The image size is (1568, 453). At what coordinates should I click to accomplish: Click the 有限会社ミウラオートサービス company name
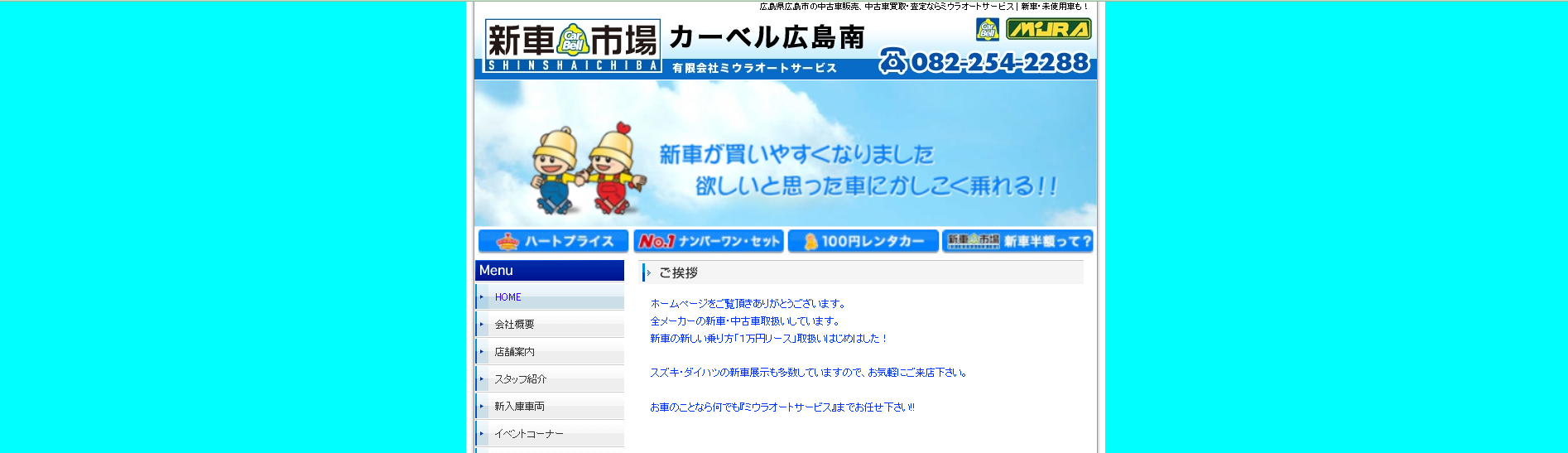pos(754,68)
